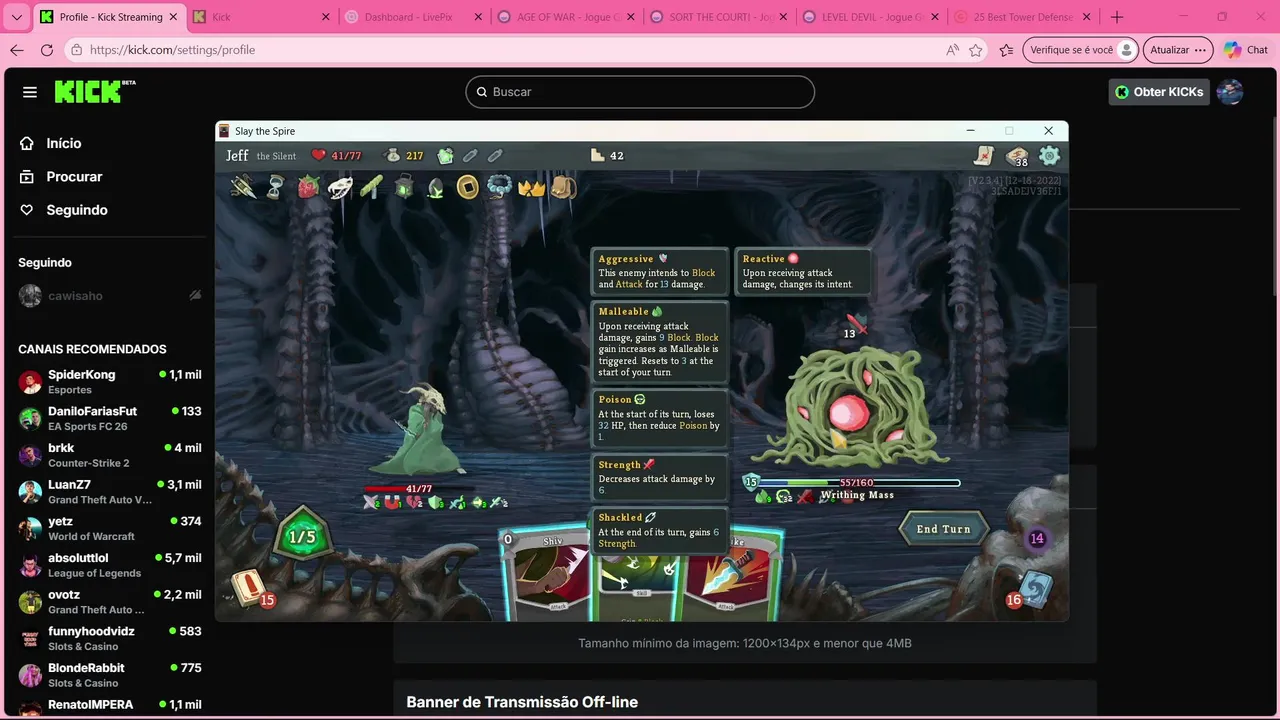The height and width of the screenshot is (720, 1280).
Task: Click Obter KICKs button
Action: (1159, 92)
